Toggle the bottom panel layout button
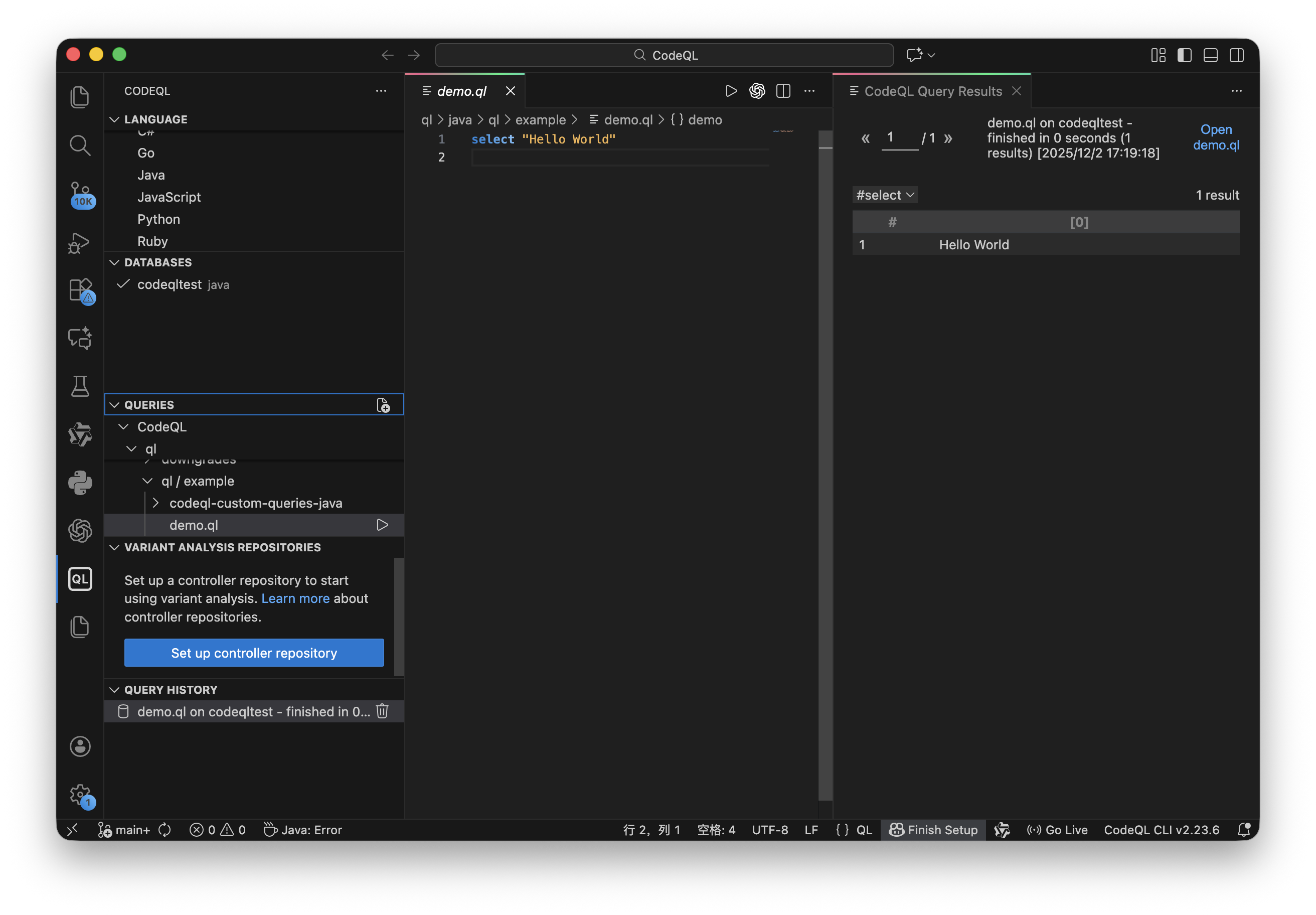Image resolution: width=1316 pixels, height=915 pixels. click(1211, 55)
